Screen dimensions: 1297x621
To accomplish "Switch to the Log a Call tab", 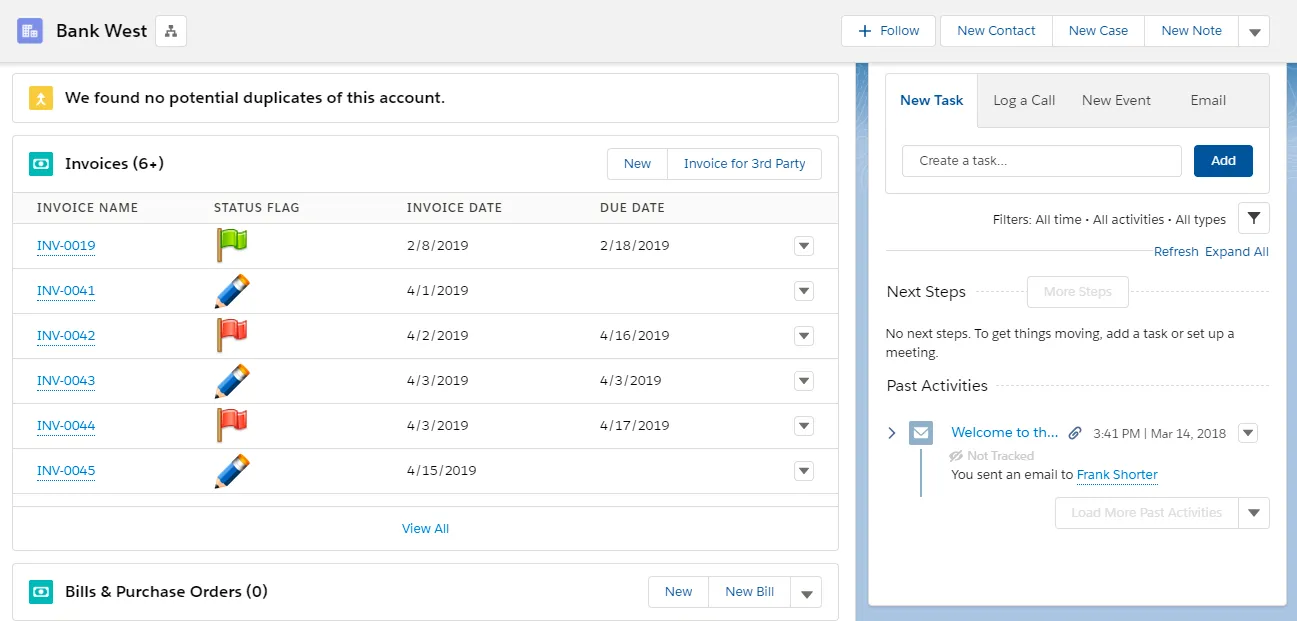I will click(1024, 100).
